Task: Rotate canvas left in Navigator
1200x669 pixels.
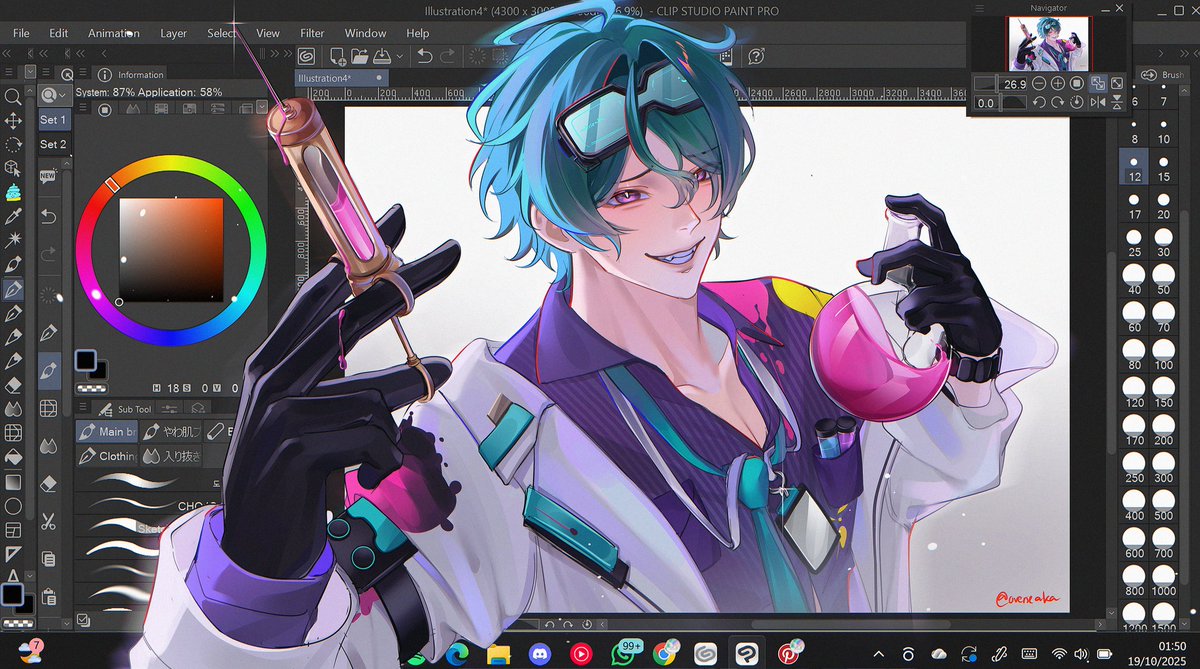Action: (x=1039, y=102)
